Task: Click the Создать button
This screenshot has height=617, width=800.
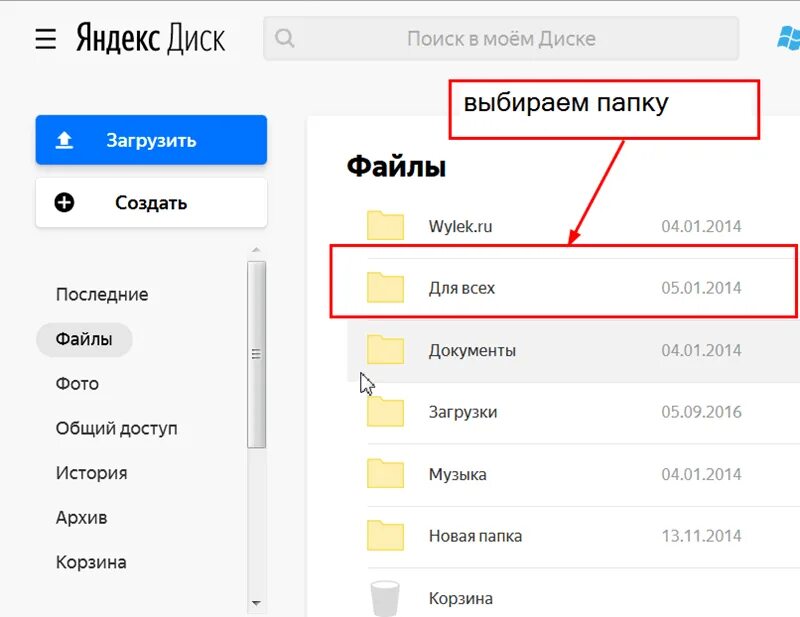Action: click(151, 203)
